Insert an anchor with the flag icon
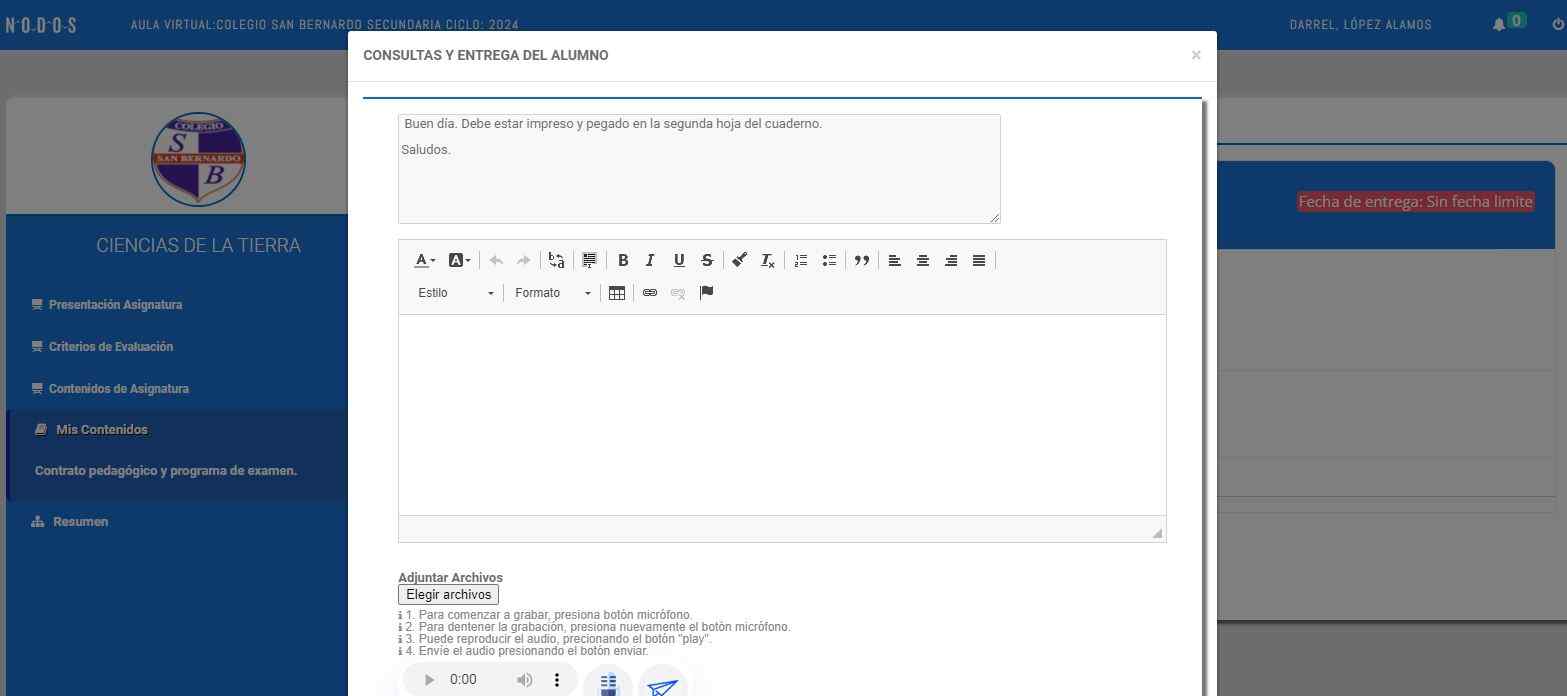1567x696 pixels. pos(706,293)
